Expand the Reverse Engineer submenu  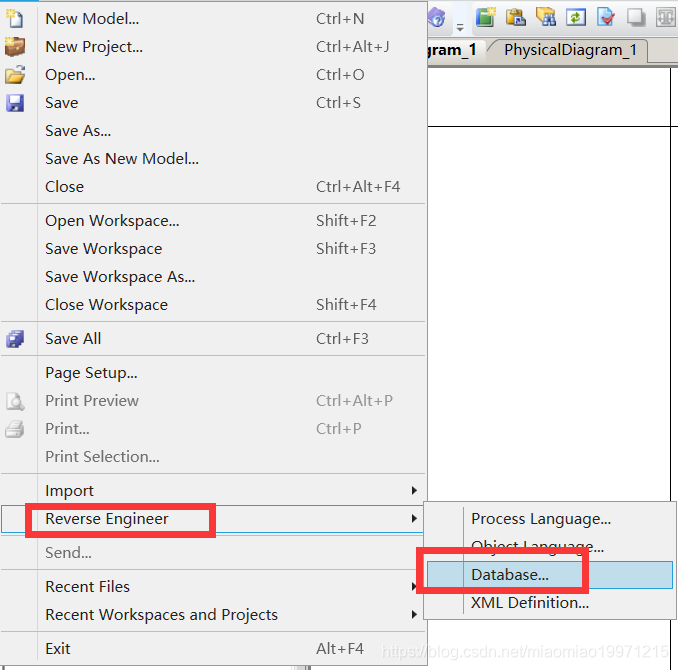pyautogui.click(x=214, y=519)
